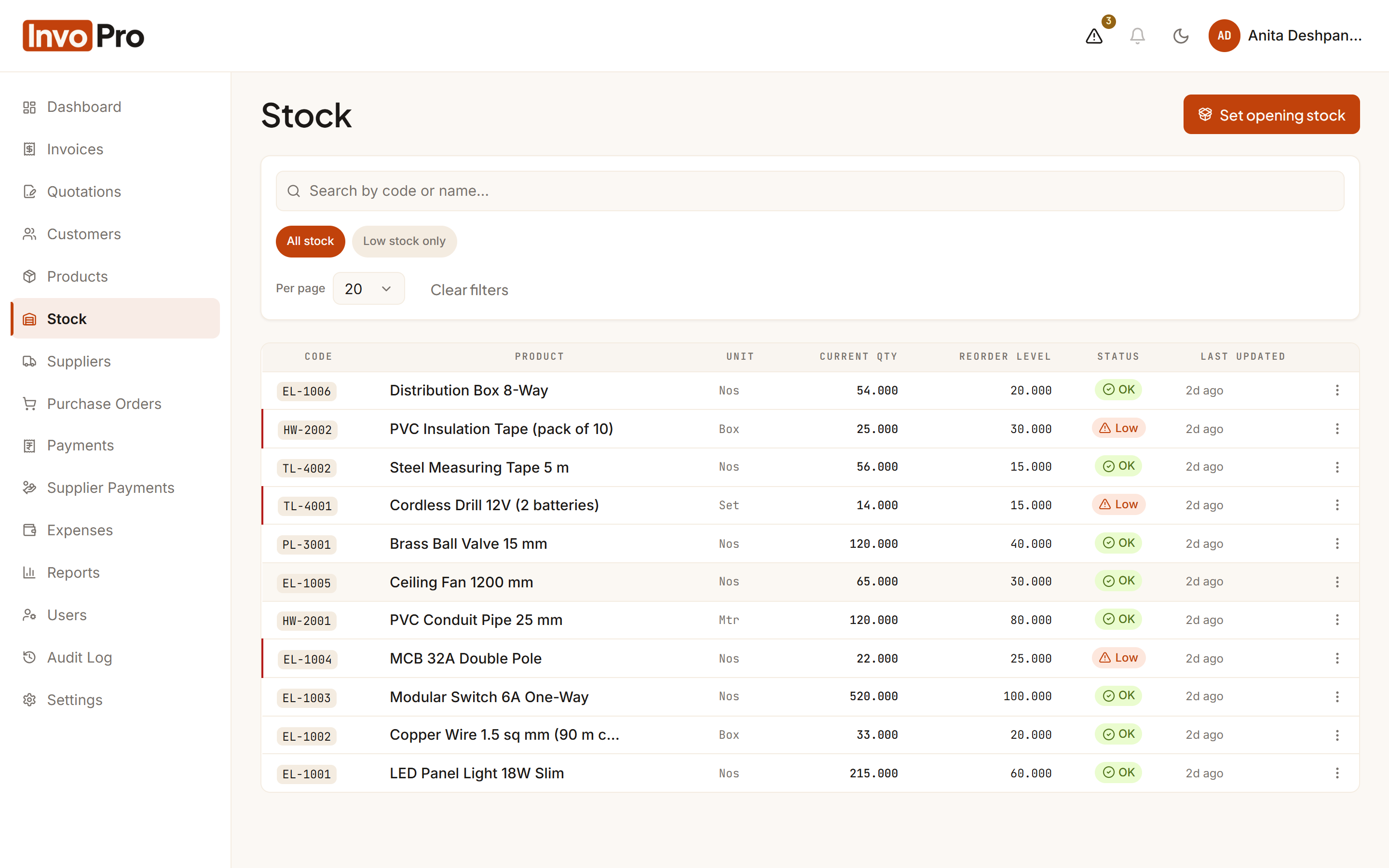
Task: Click the EL-1006 code chip
Action: point(307,392)
